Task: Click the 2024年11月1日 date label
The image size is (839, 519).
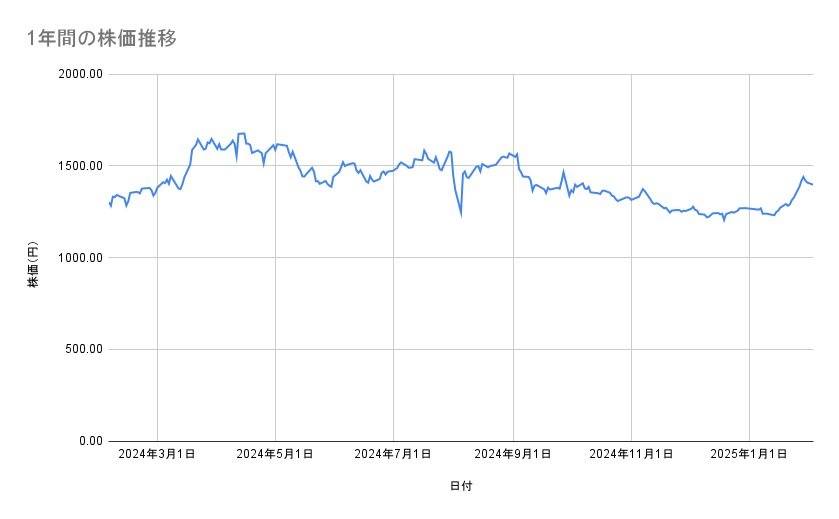Action: coord(631,454)
